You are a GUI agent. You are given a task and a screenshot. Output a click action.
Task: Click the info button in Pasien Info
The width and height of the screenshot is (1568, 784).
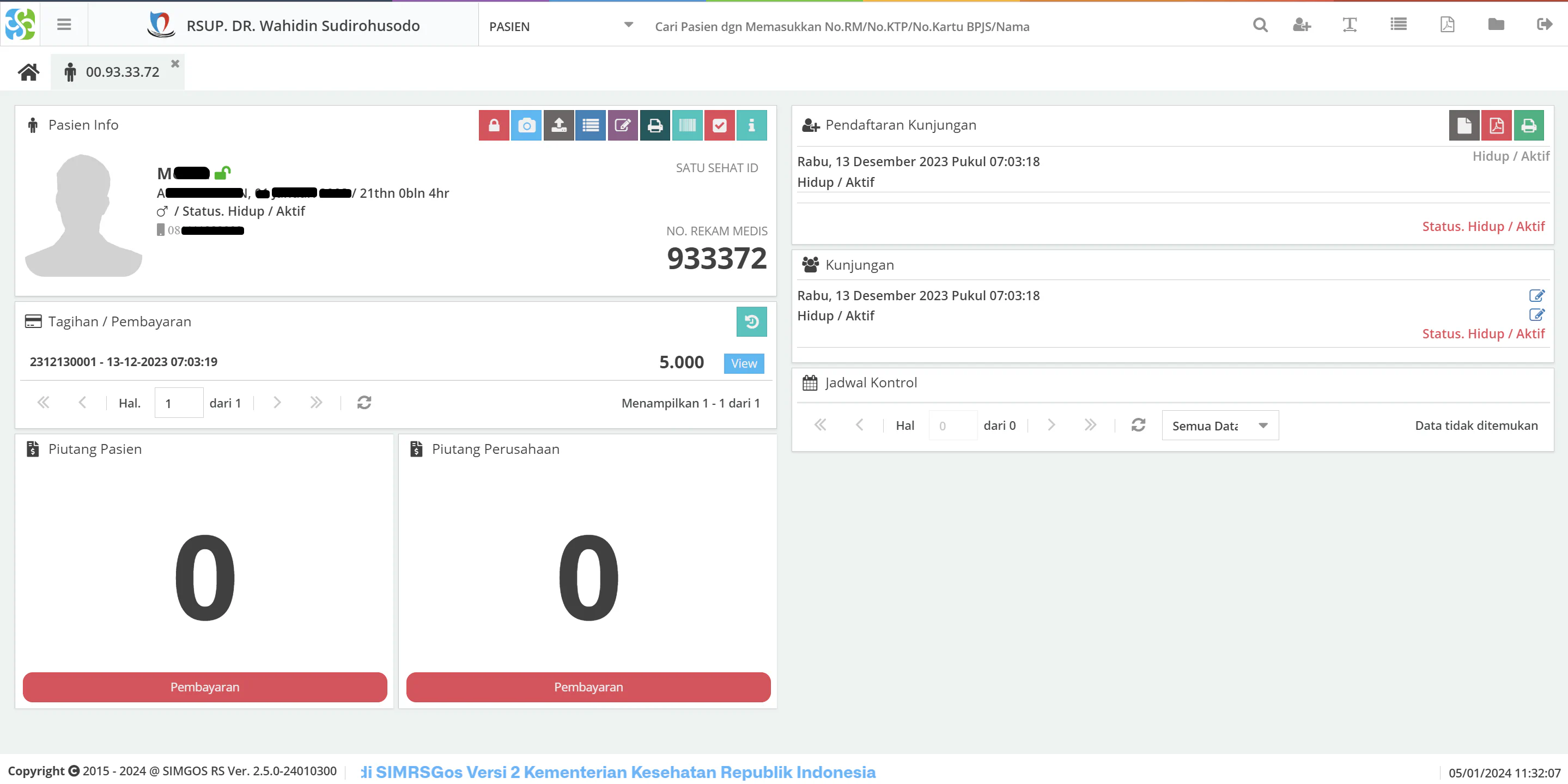click(x=752, y=125)
